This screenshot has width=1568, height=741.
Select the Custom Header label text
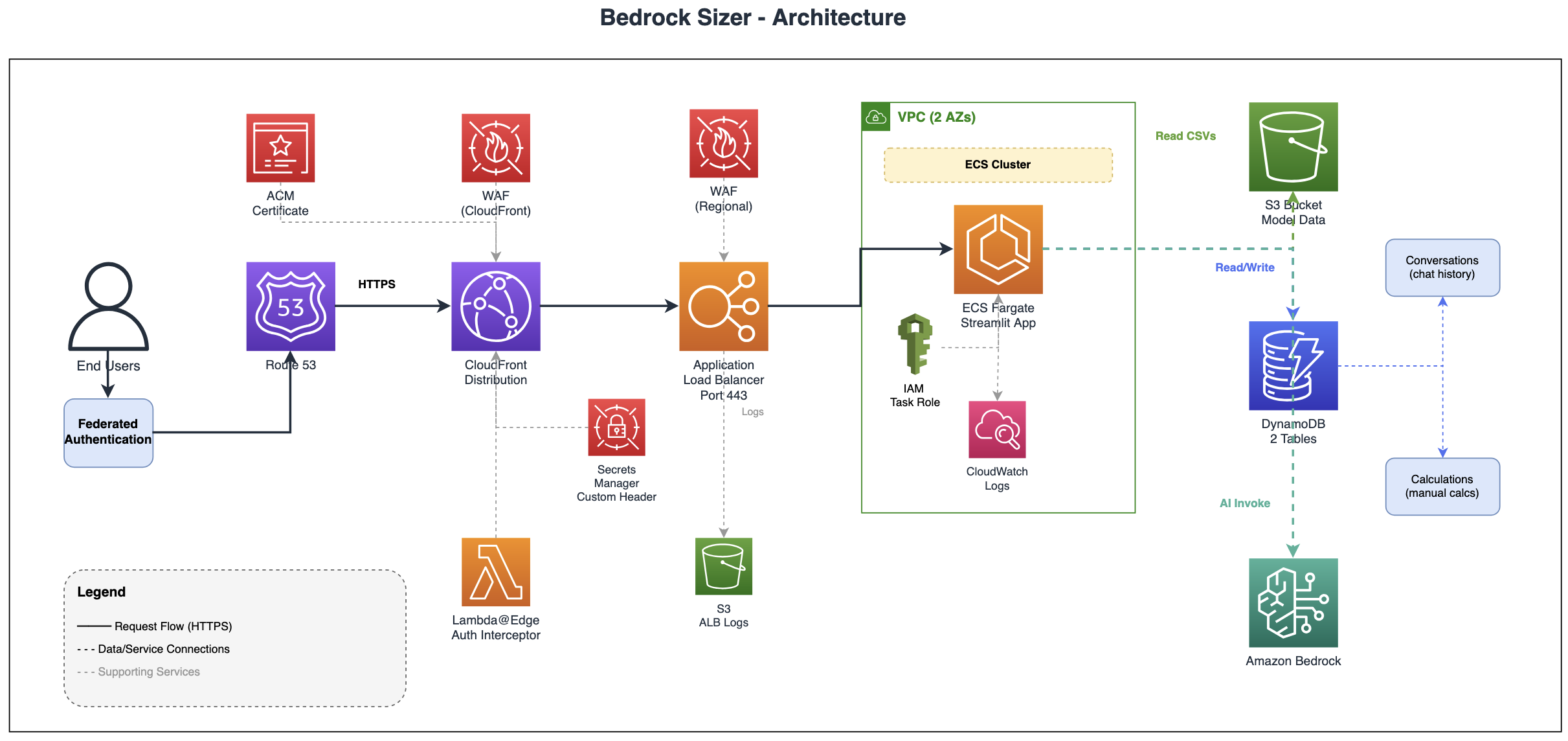click(616, 497)
